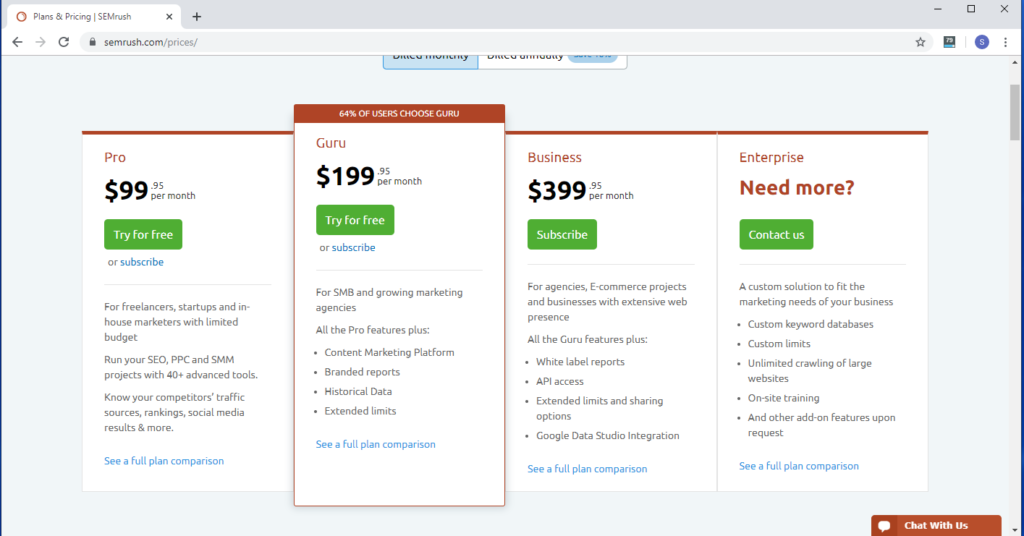Close the Plans & Pricing tab
Viewport: 1024px width, 536px height.
[x=169, y=16]
